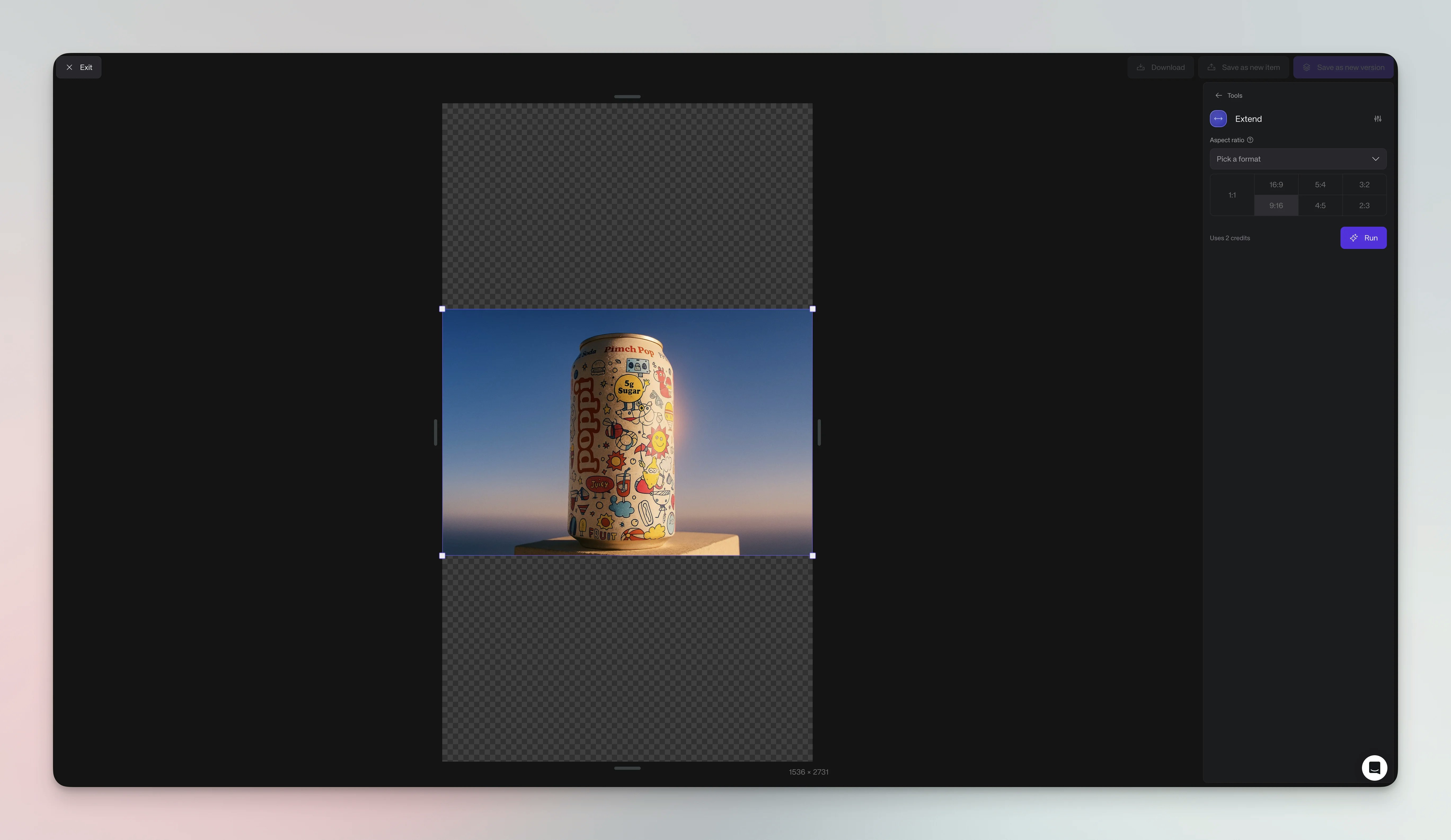The image size is (1451, 840).
Task: Select the 5:4 aspect ratio
Action: (1320, 185)
